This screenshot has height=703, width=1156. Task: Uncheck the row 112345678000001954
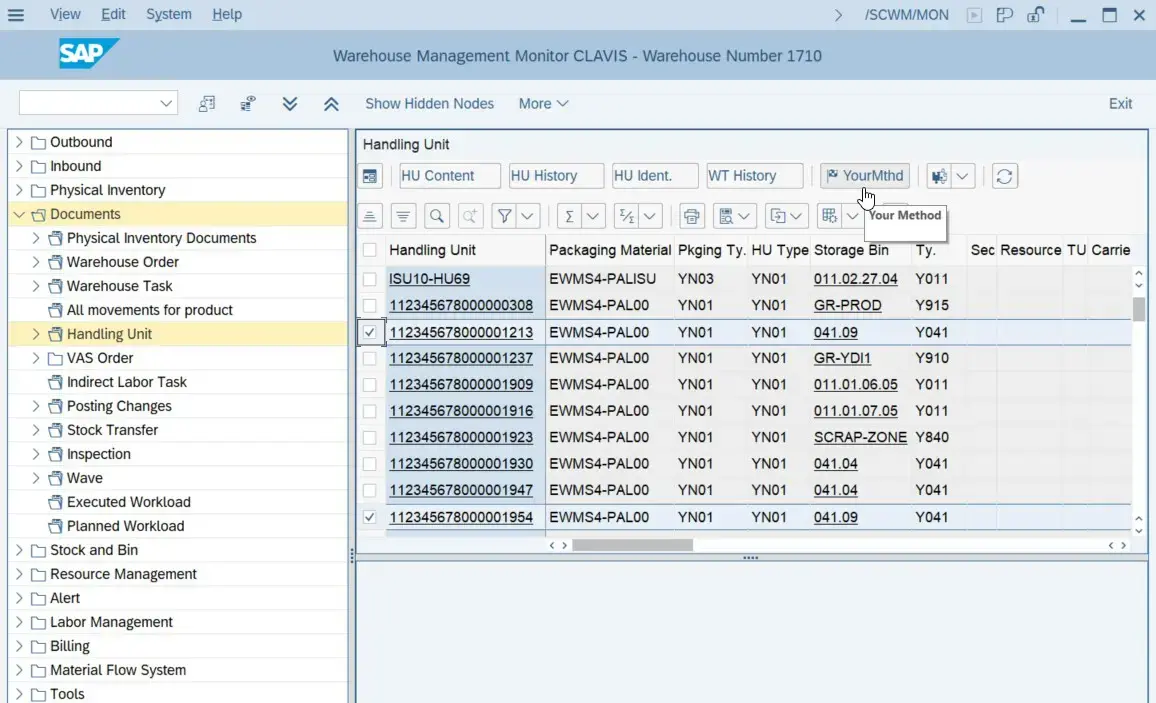tap(369, 517)
